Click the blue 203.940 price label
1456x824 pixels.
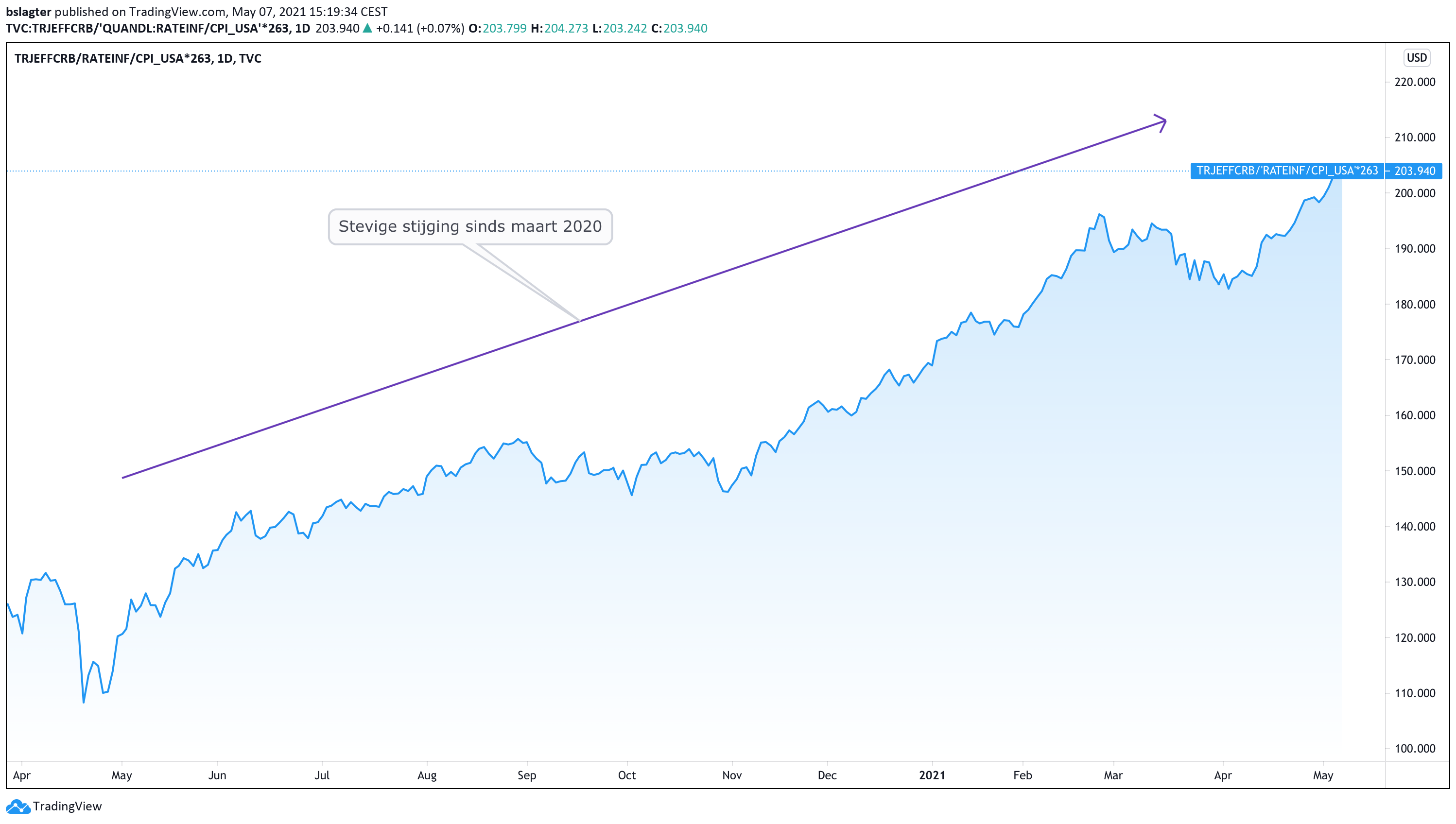coord(1414,171)
